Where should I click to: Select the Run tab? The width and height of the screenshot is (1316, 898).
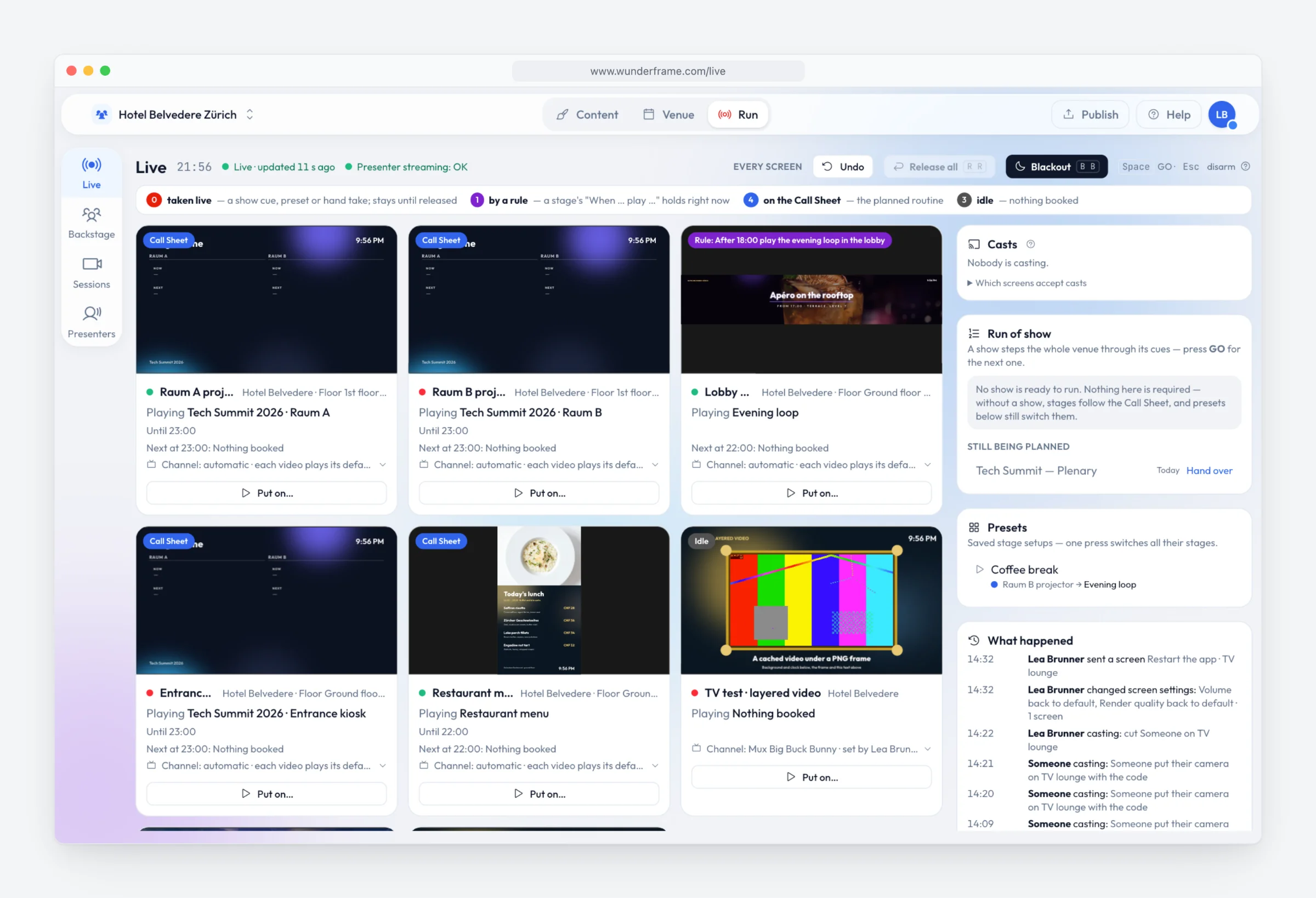coord(738,115)
